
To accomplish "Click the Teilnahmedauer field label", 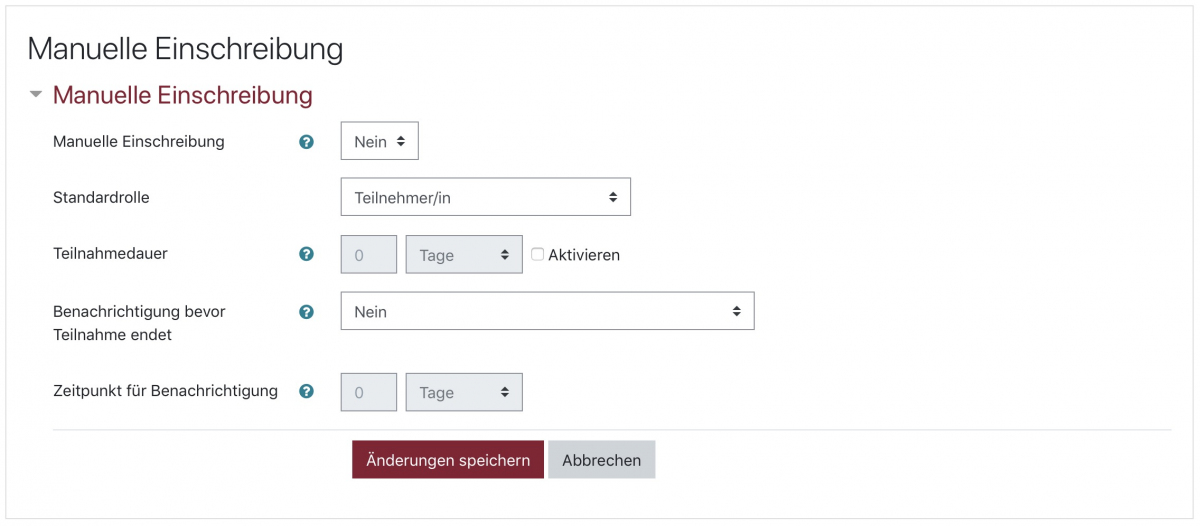I will [x=110, y=254].
